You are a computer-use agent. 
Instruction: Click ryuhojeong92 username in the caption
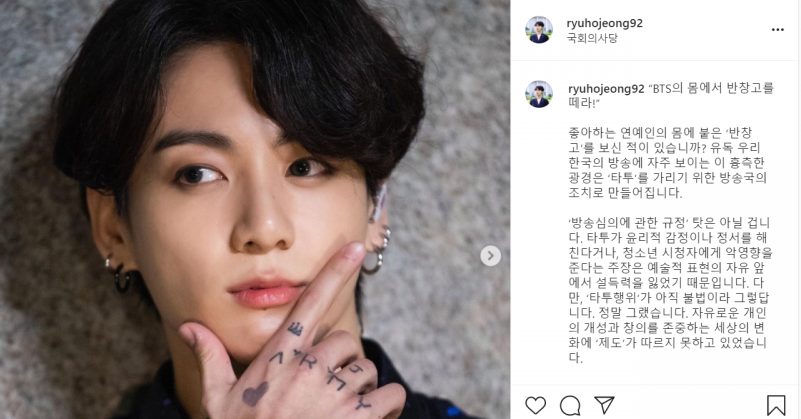(x=606, y=88)
